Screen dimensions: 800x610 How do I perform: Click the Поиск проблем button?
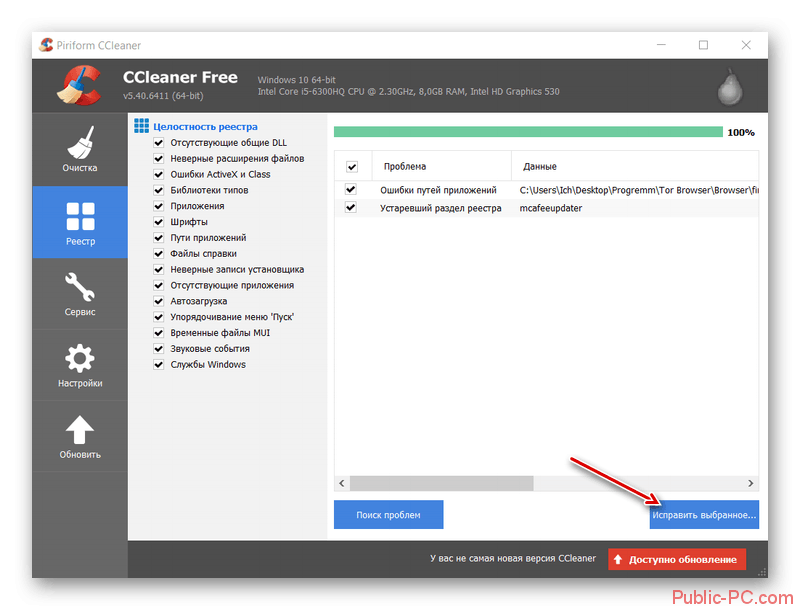(x=388, y=515)
